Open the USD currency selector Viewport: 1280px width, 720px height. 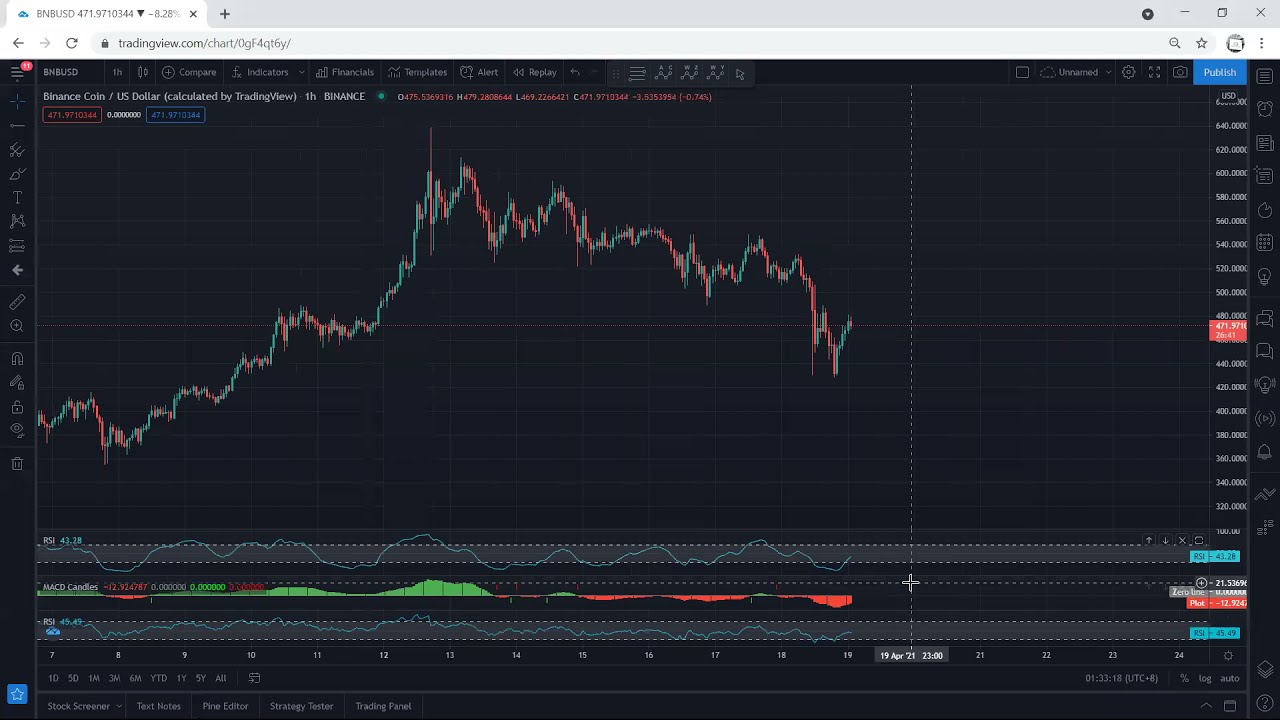point(1228,96)
